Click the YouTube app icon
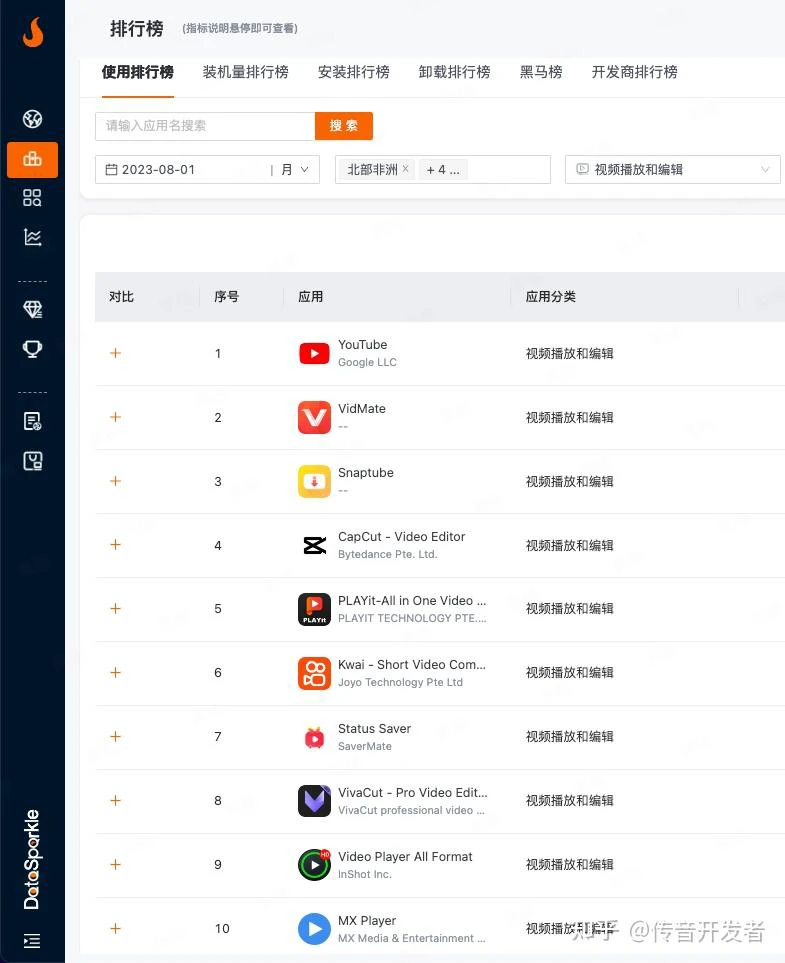Screen dimensions: 785x963 click(x=314, y=353)
